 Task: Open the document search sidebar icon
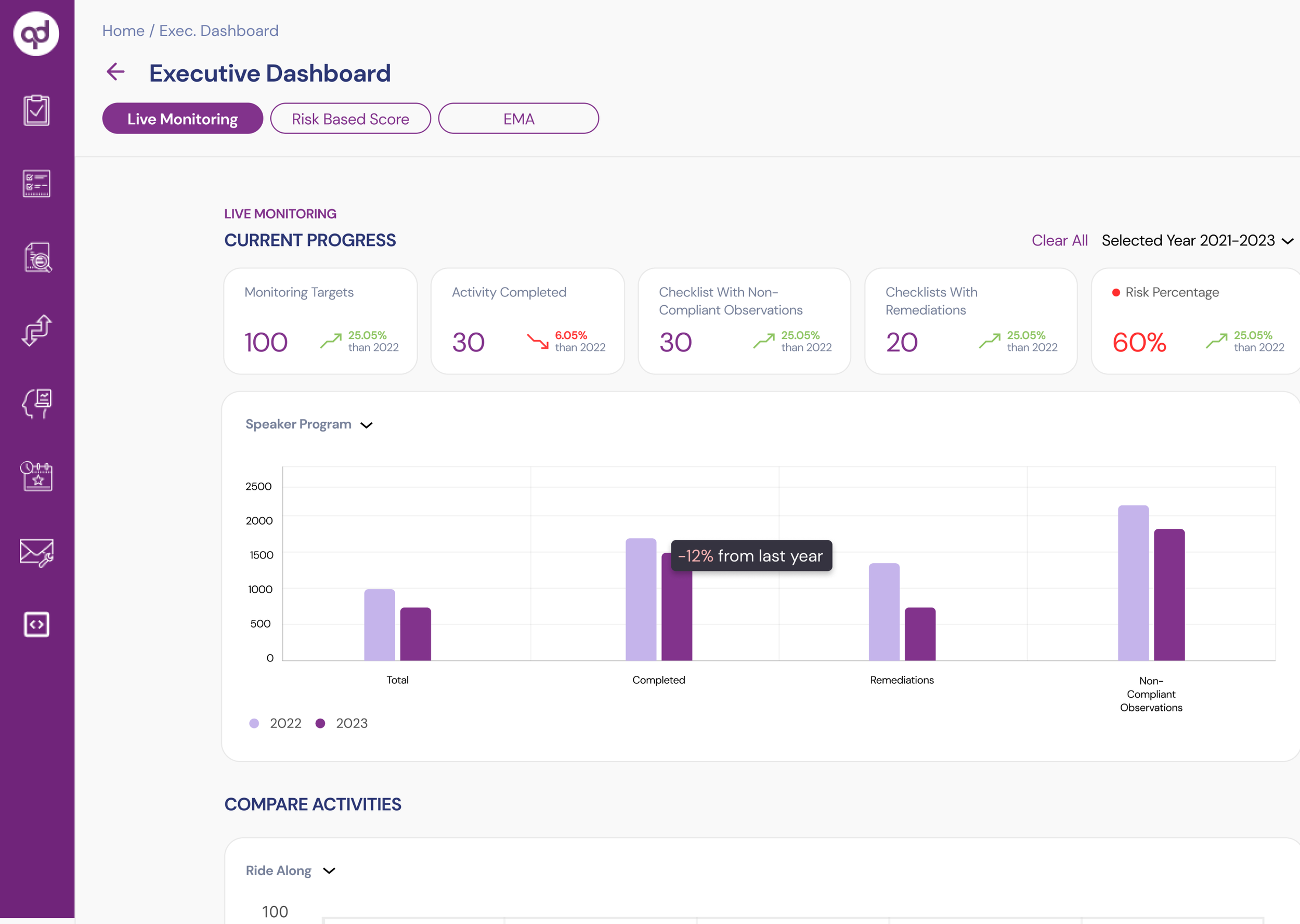tap(37, 257)
